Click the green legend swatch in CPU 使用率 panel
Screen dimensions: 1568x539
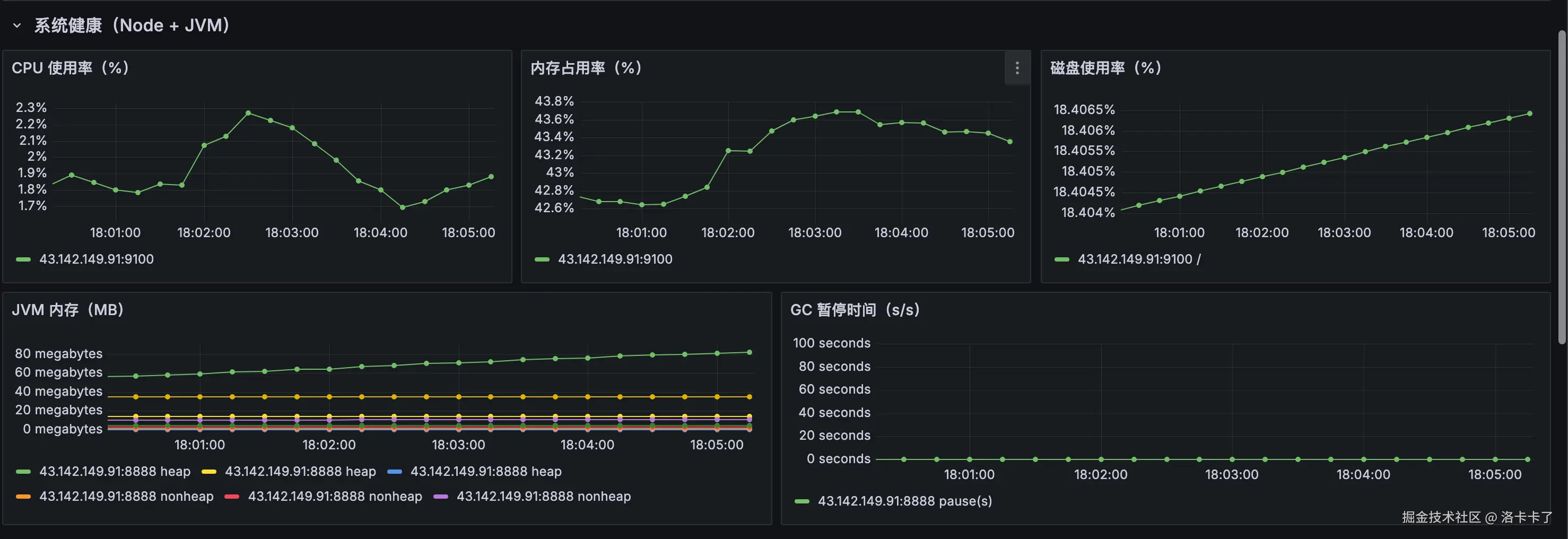tap(23, 259)
